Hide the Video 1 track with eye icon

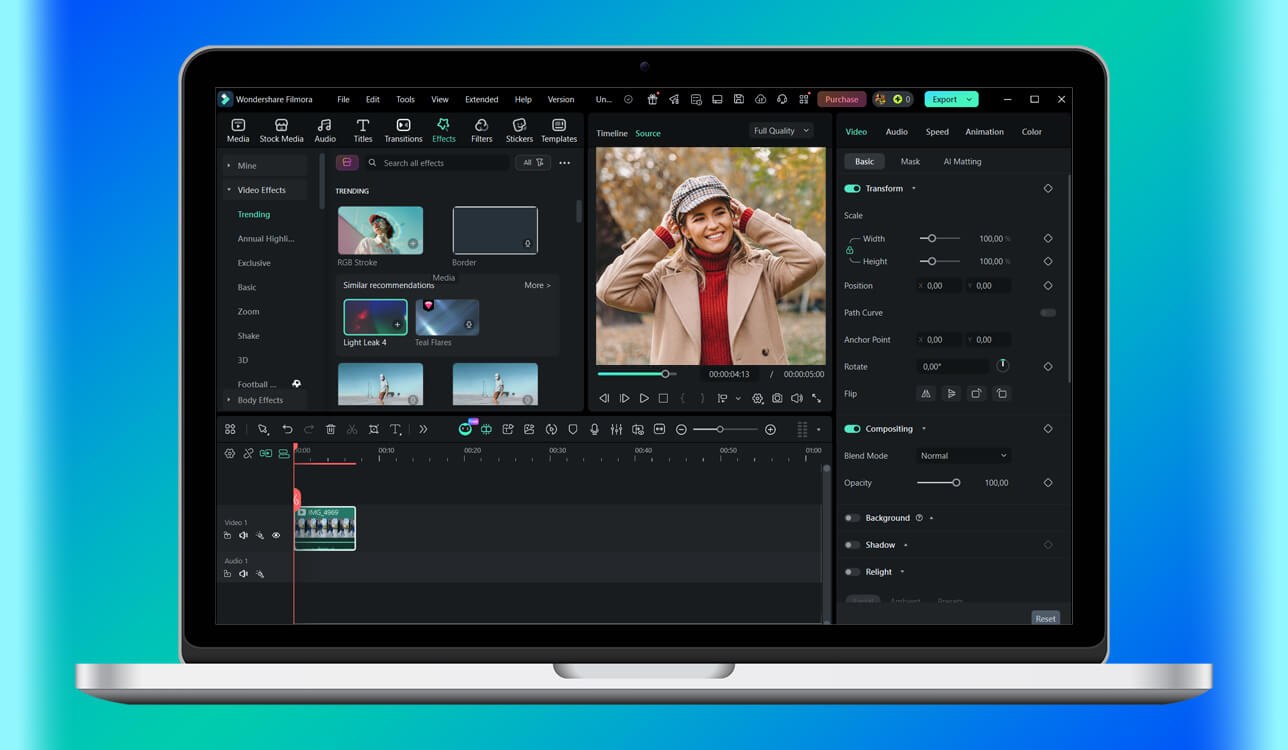(x=276, y=535)
